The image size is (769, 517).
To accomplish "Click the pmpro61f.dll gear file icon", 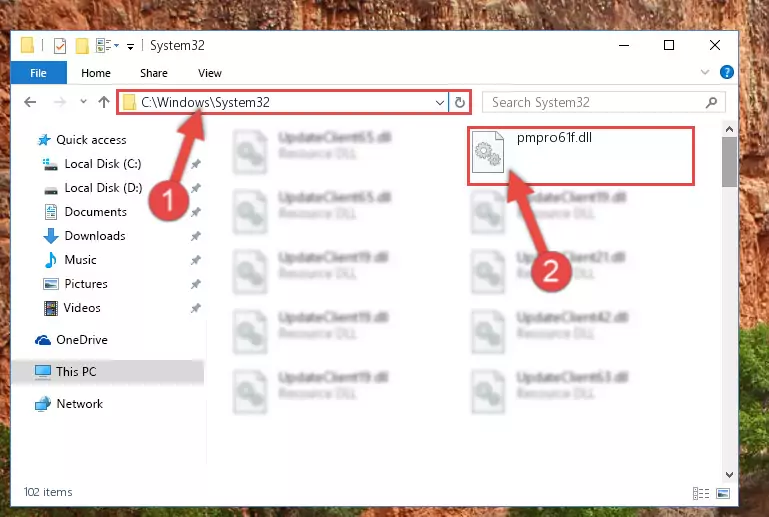I will [487, 153].
